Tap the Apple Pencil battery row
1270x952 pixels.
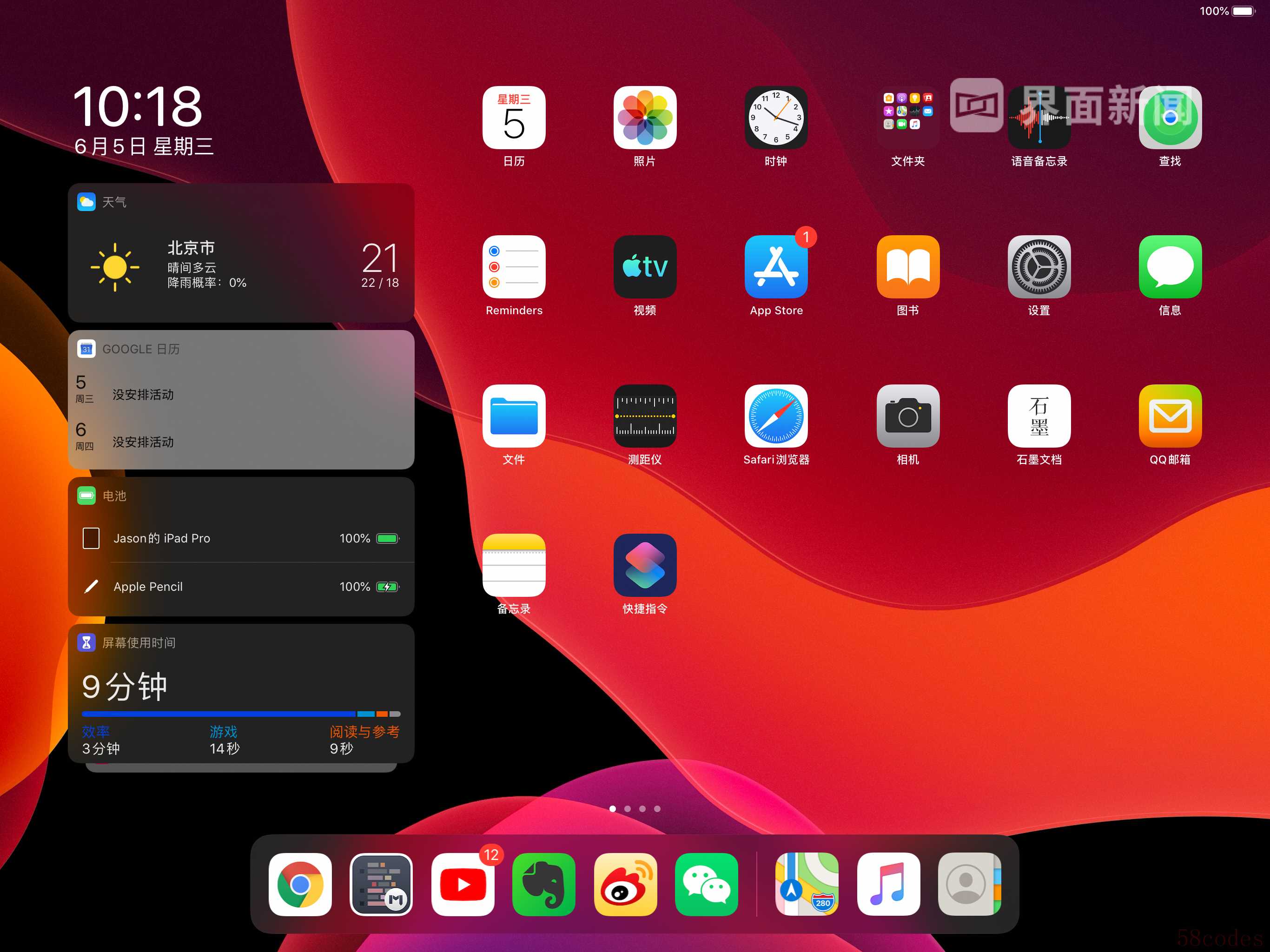[x=241, y=586]
